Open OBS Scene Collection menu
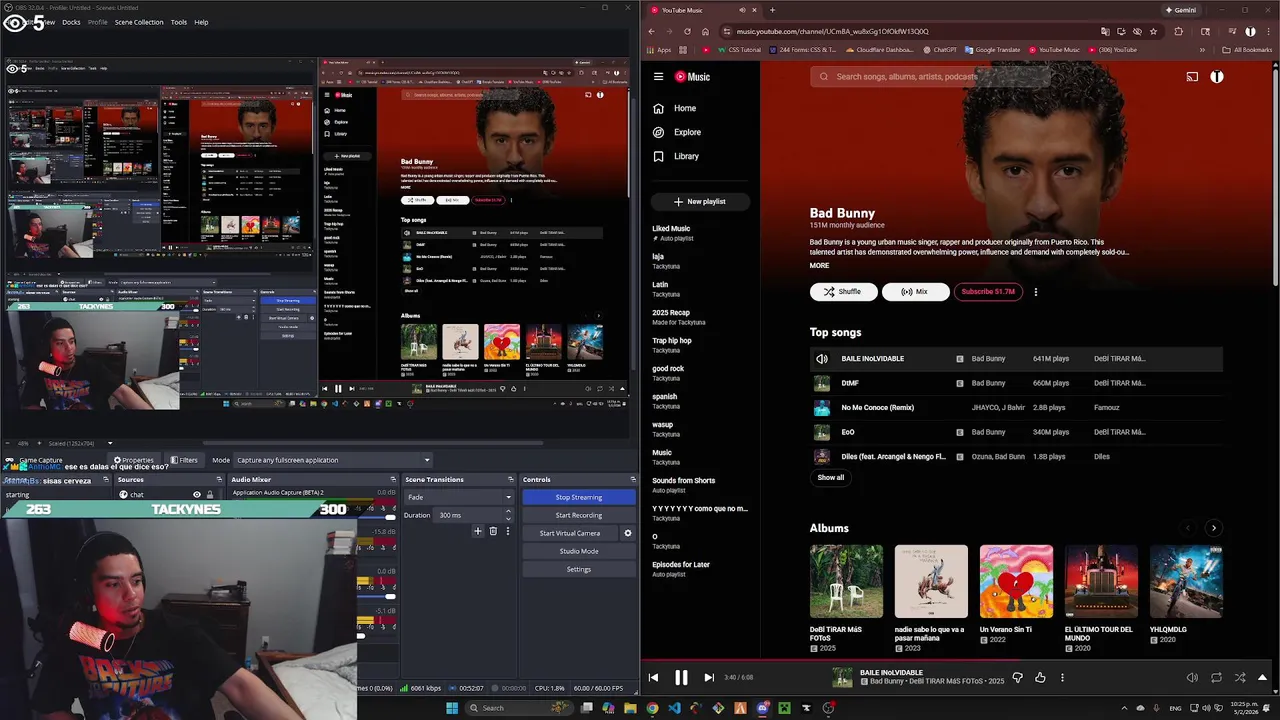 point(139,22)
